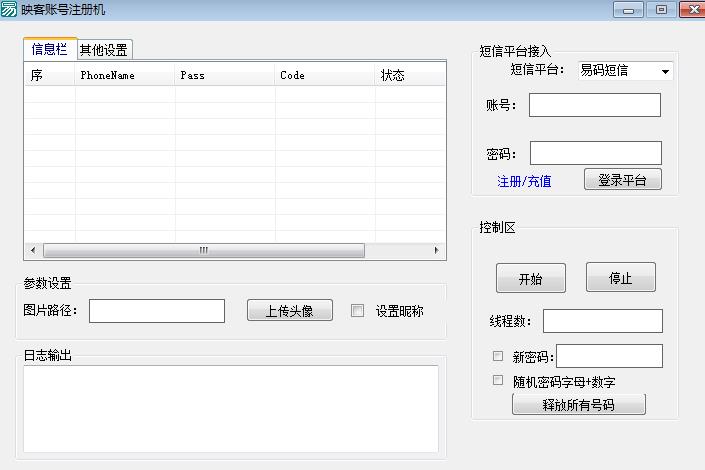705x470 pixels.
Task: Switch to the 其他设置 tab
Action: 104,50
